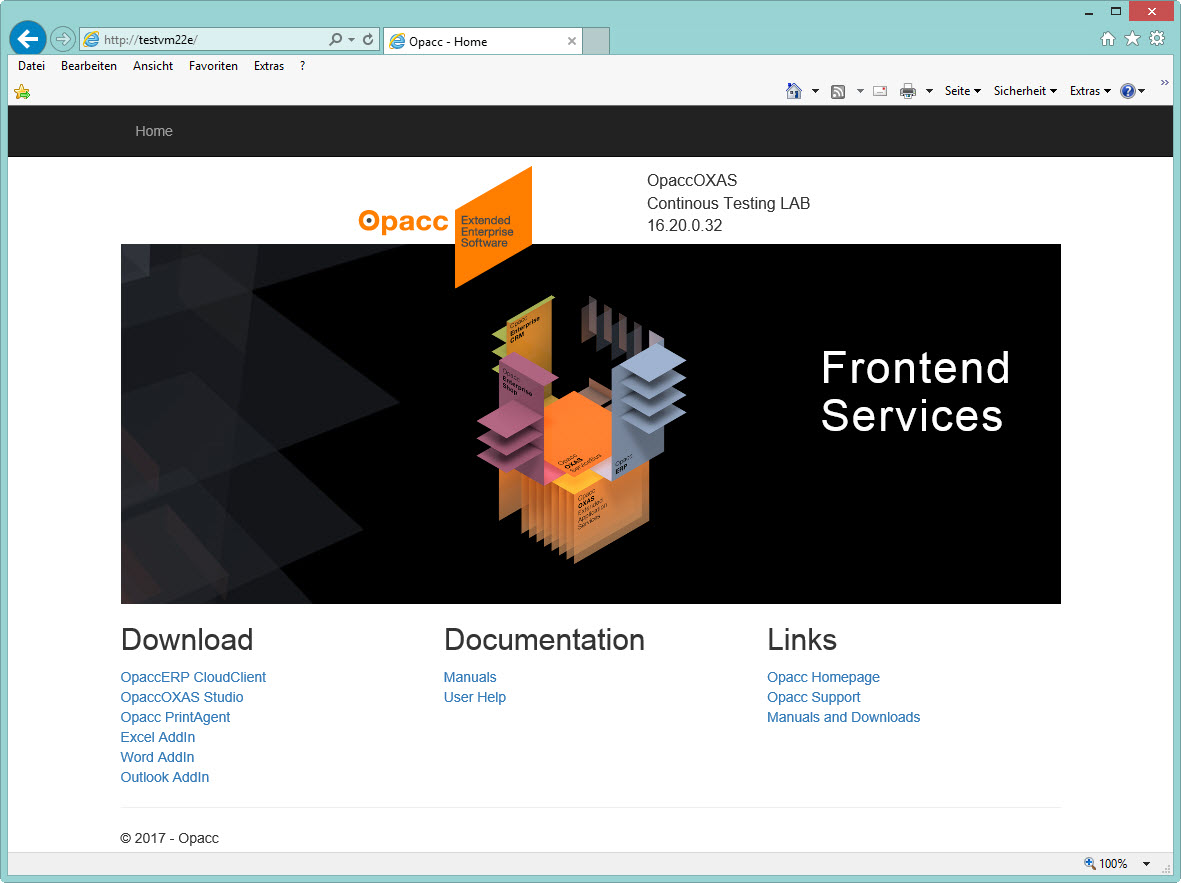
Task: Click the browser Forward arrow button
Action: [63, 38]
